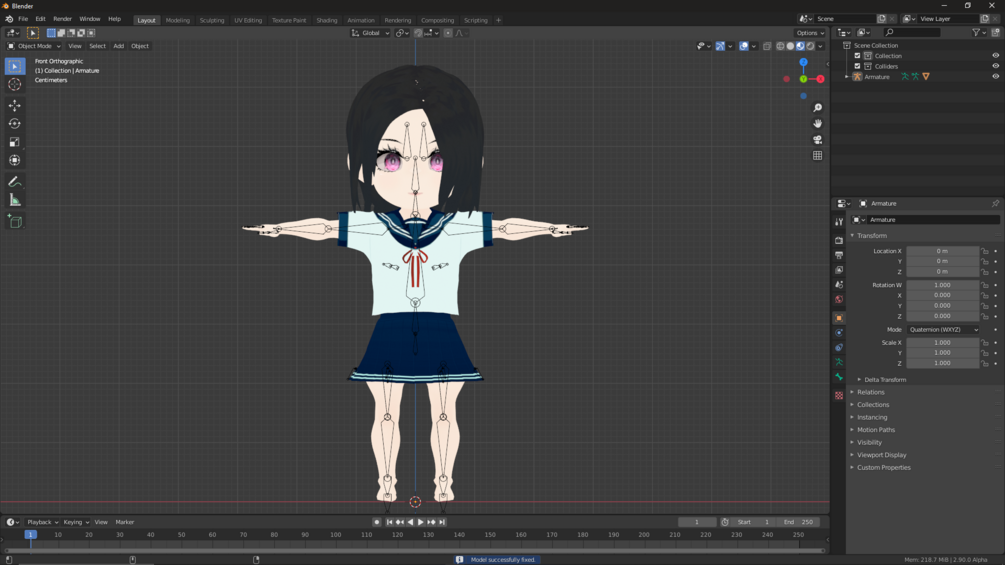Hide the Armature with its eye icon
The width and height of the screenshot is (1005, 565).
pyautogui.click(x=995, y=77)
